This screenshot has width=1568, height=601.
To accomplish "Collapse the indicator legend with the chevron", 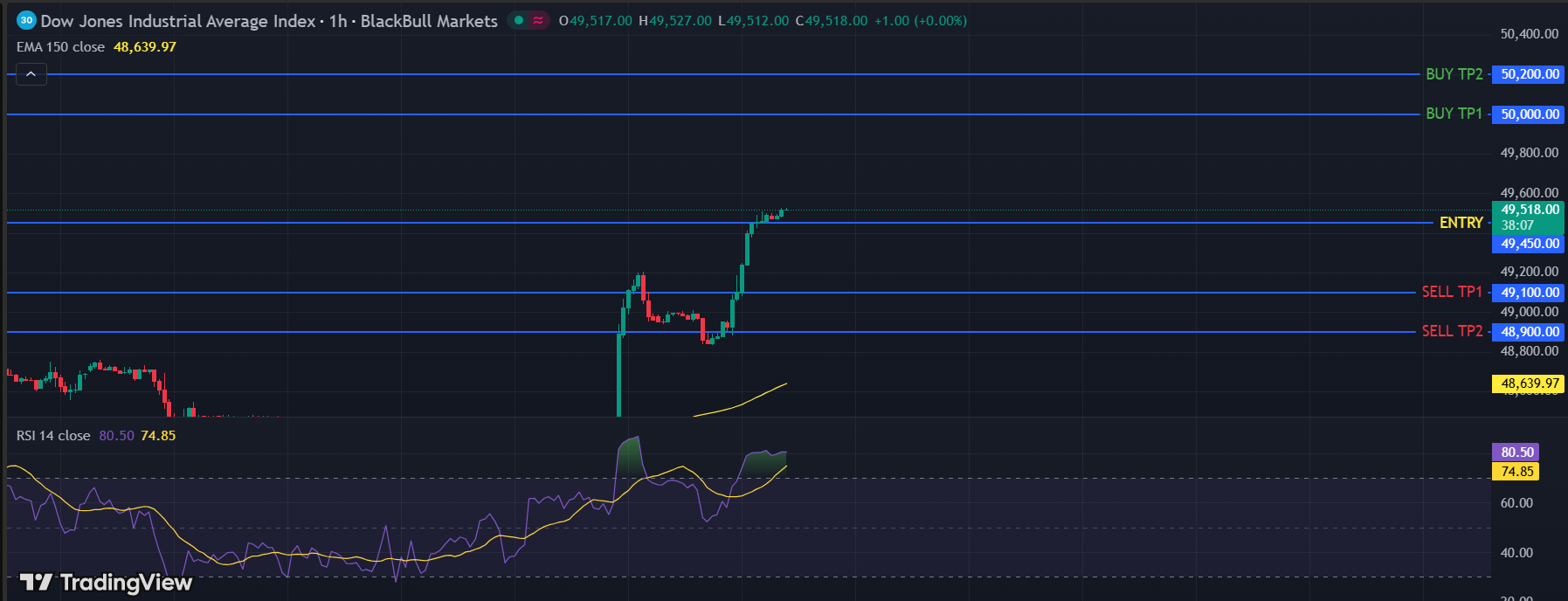I will (31, 74).
